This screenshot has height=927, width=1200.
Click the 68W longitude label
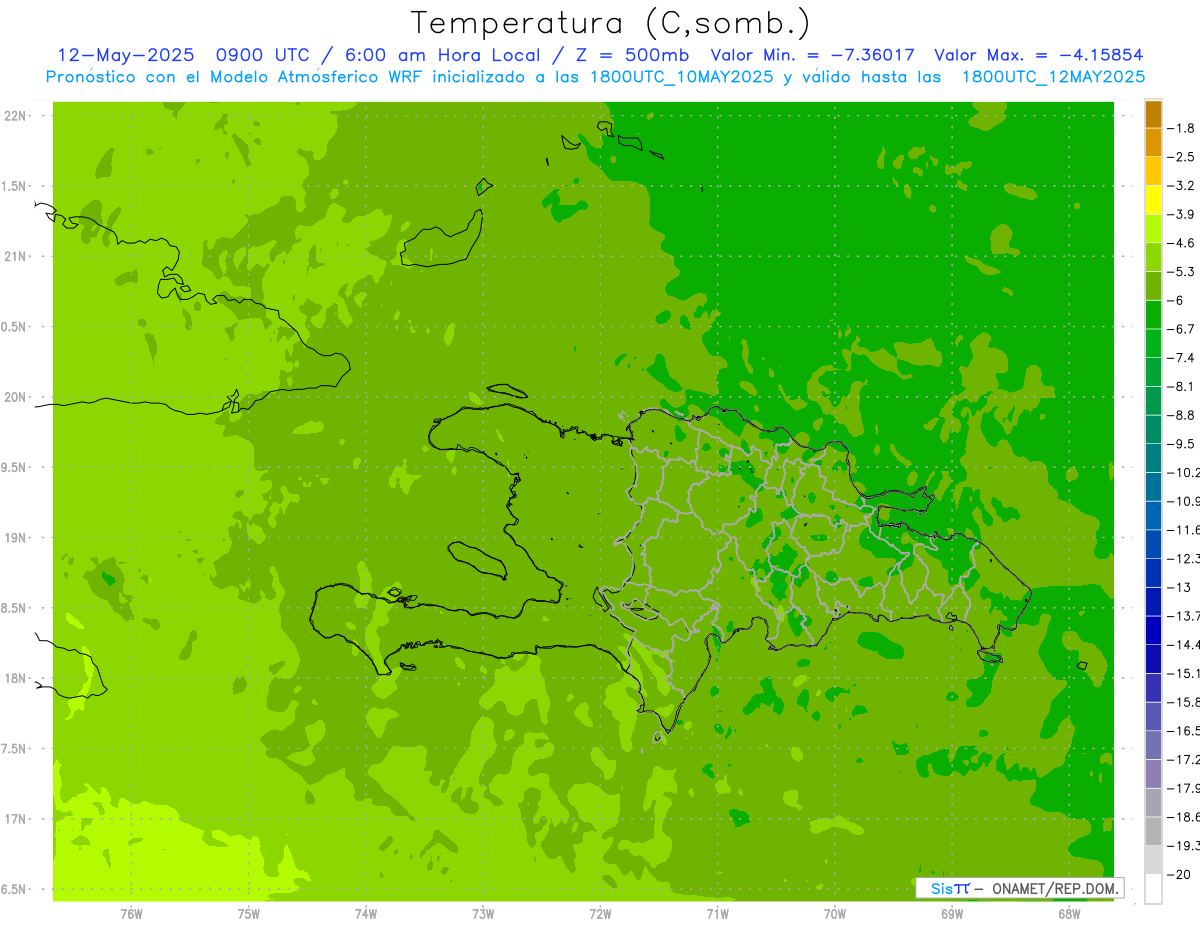click(x=1069, y=914)
